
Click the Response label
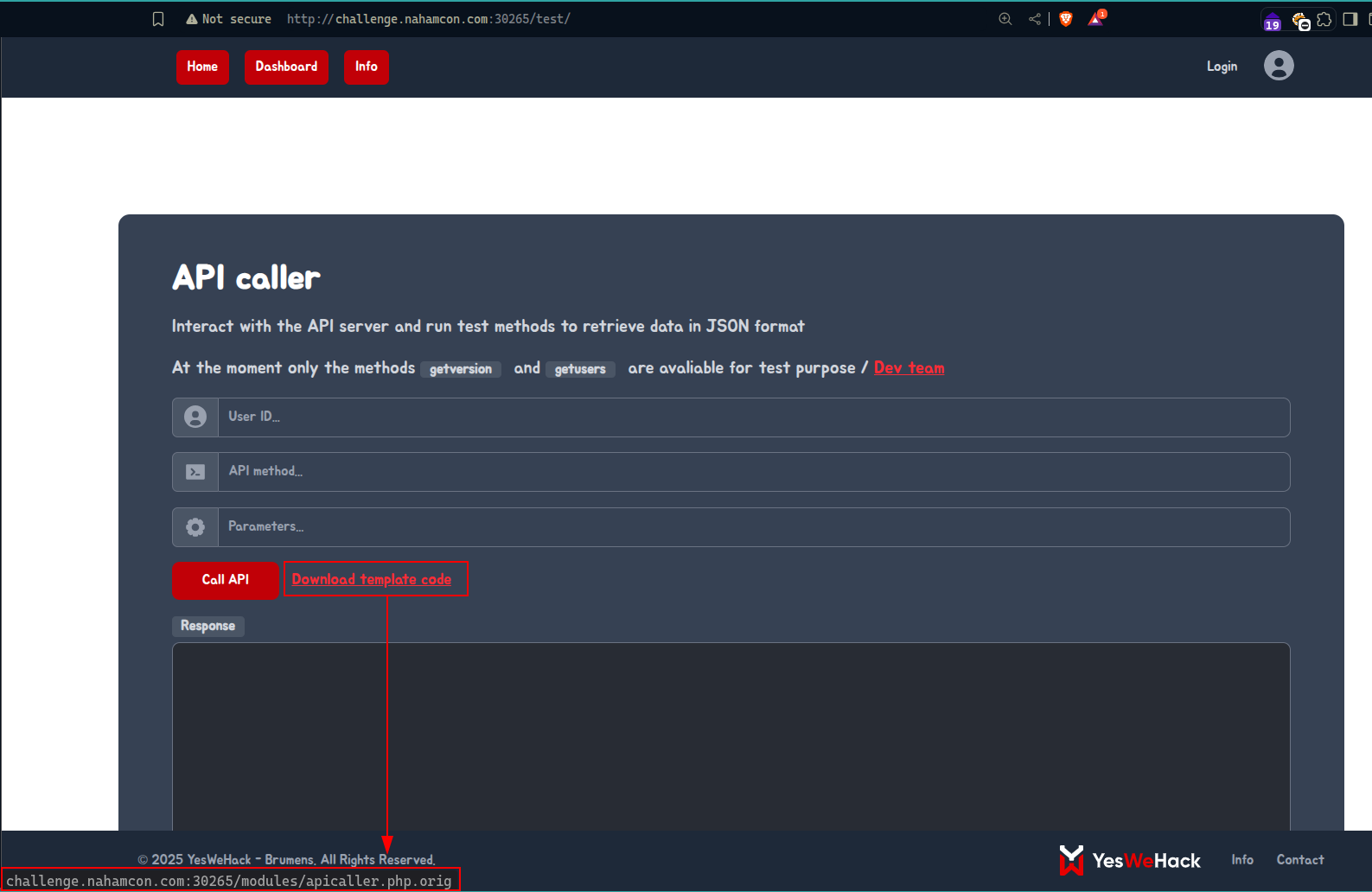(x=207, y=626)
